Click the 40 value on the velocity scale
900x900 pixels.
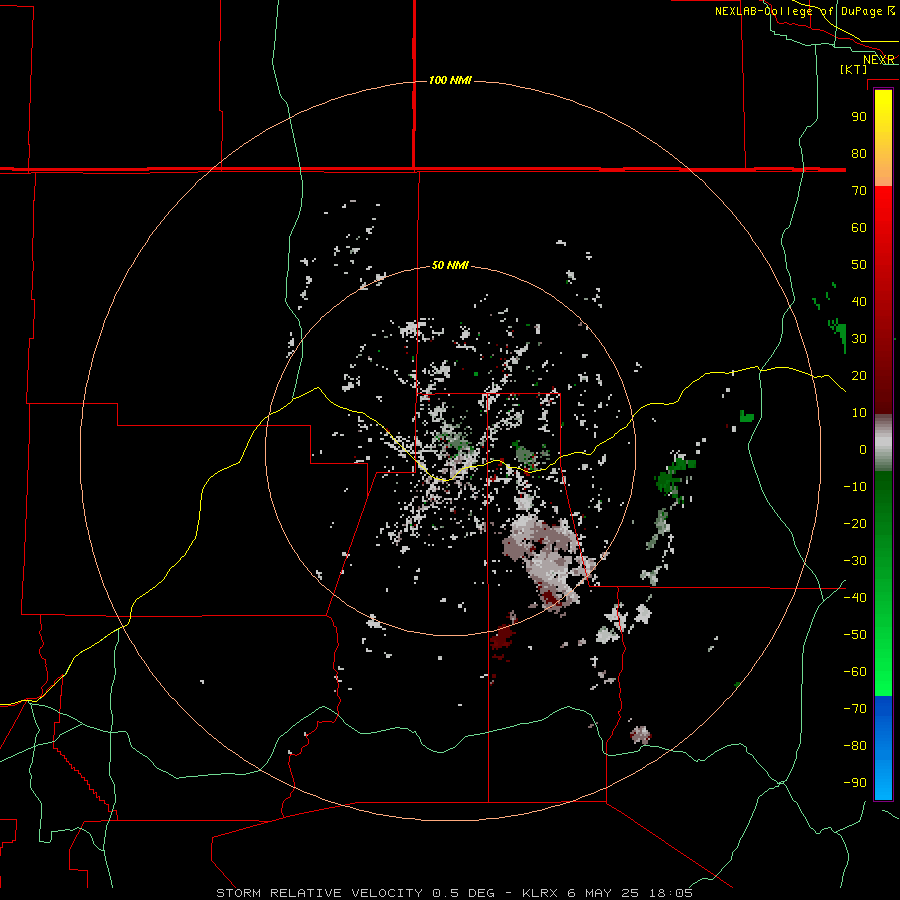(859, 301)
